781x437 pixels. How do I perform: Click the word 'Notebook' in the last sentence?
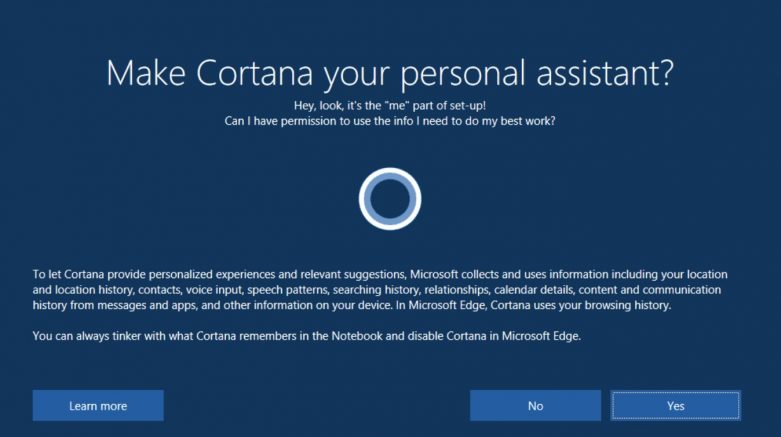pos(357,336)
